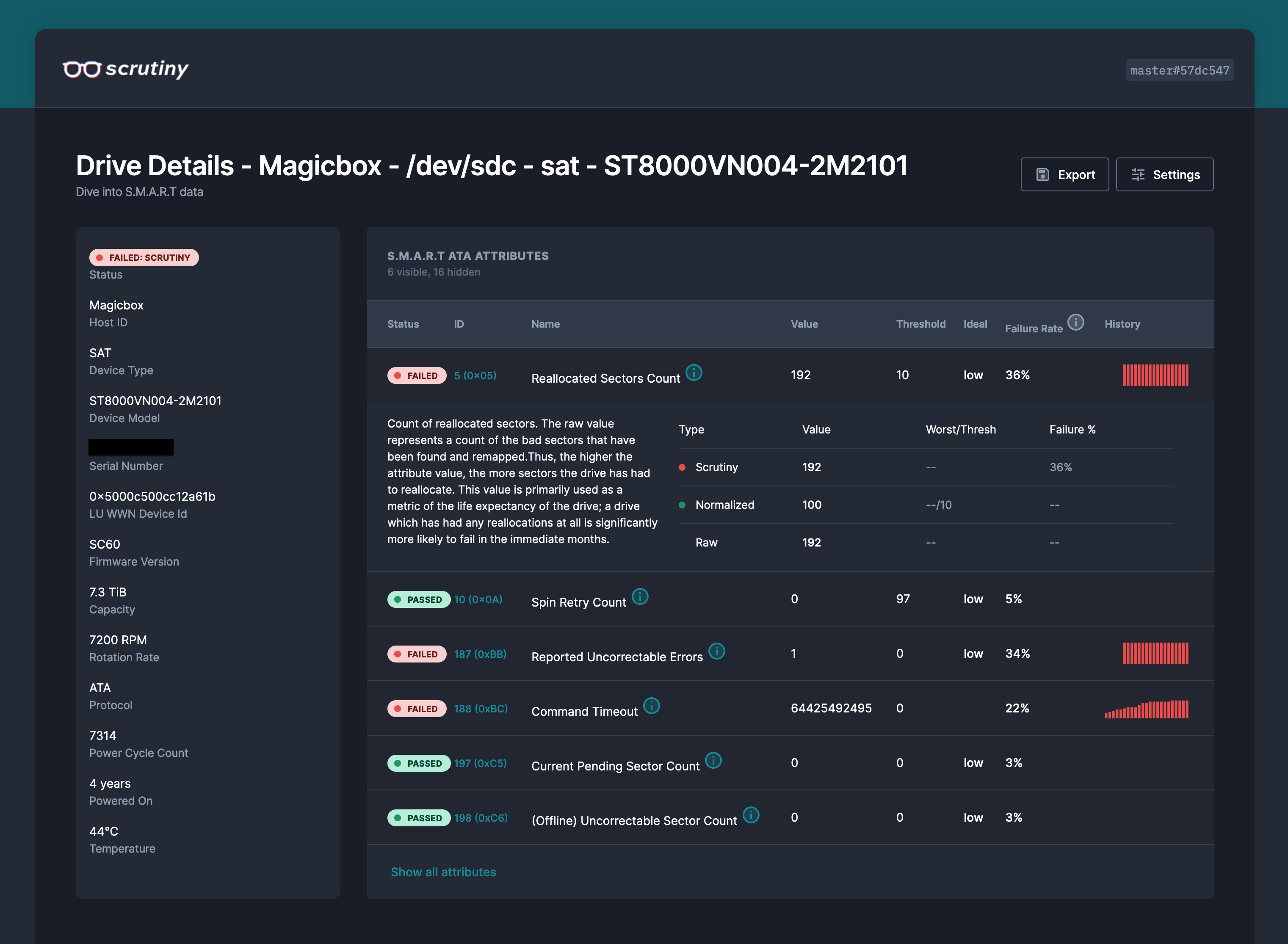Expand the Command Timeout attribute row

pyautogui.click(x=790, y=708)
